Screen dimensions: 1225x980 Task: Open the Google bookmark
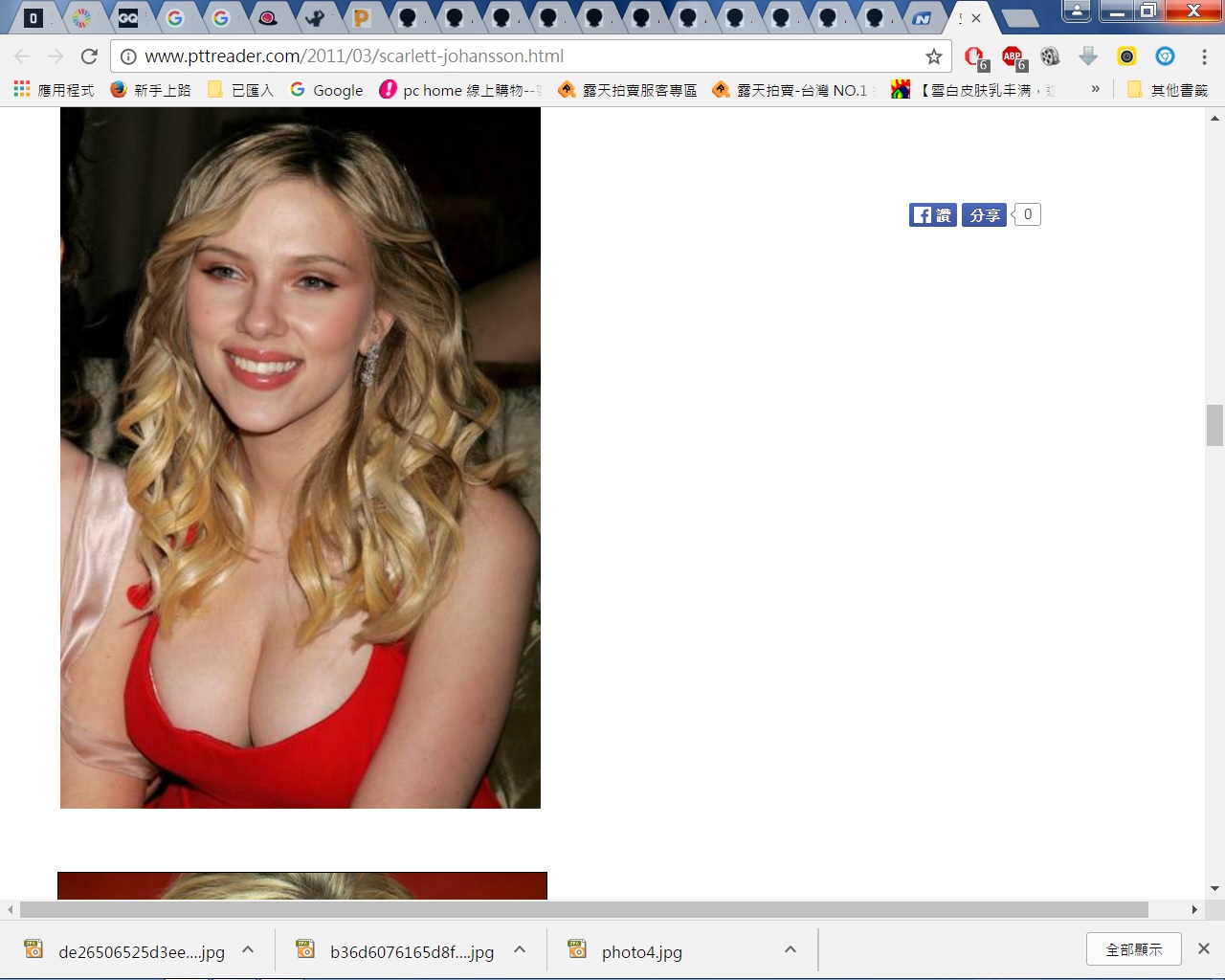tap(326, 90)
